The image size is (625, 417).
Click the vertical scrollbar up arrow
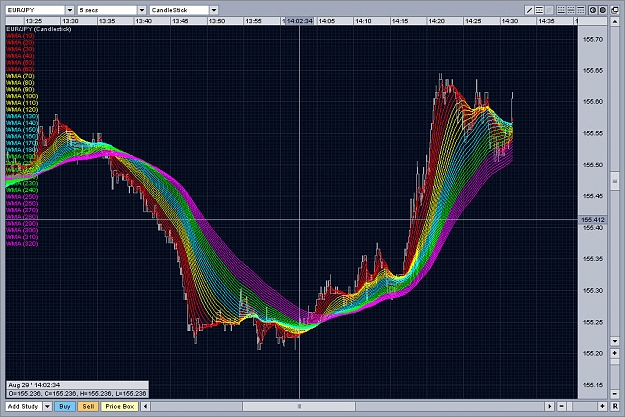coord(615,22)
